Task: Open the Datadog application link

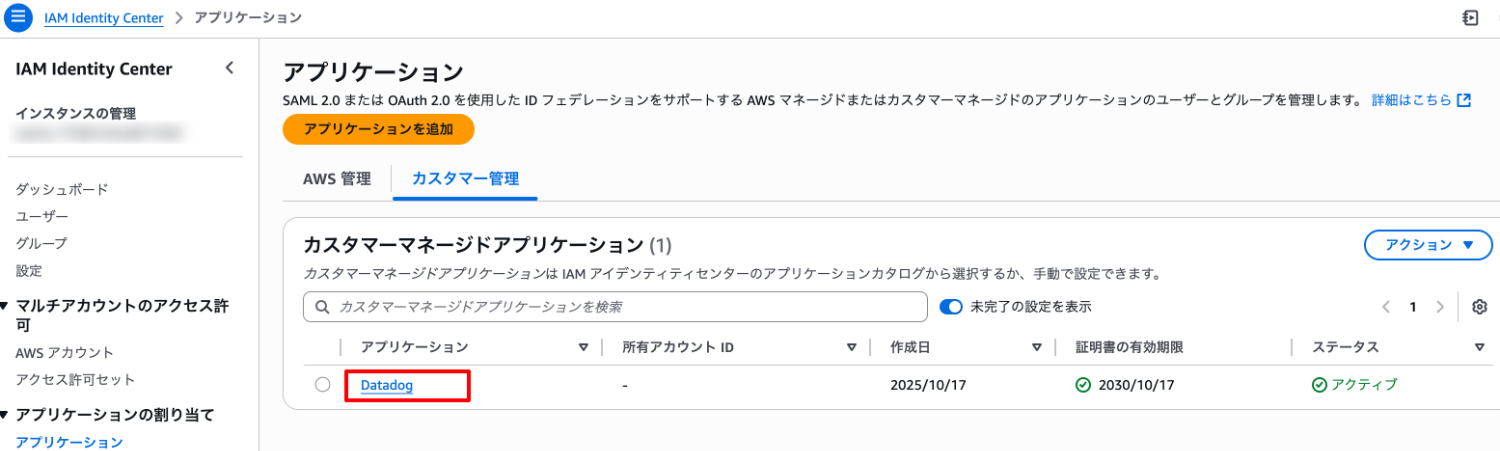Action: tap(387, 385)
